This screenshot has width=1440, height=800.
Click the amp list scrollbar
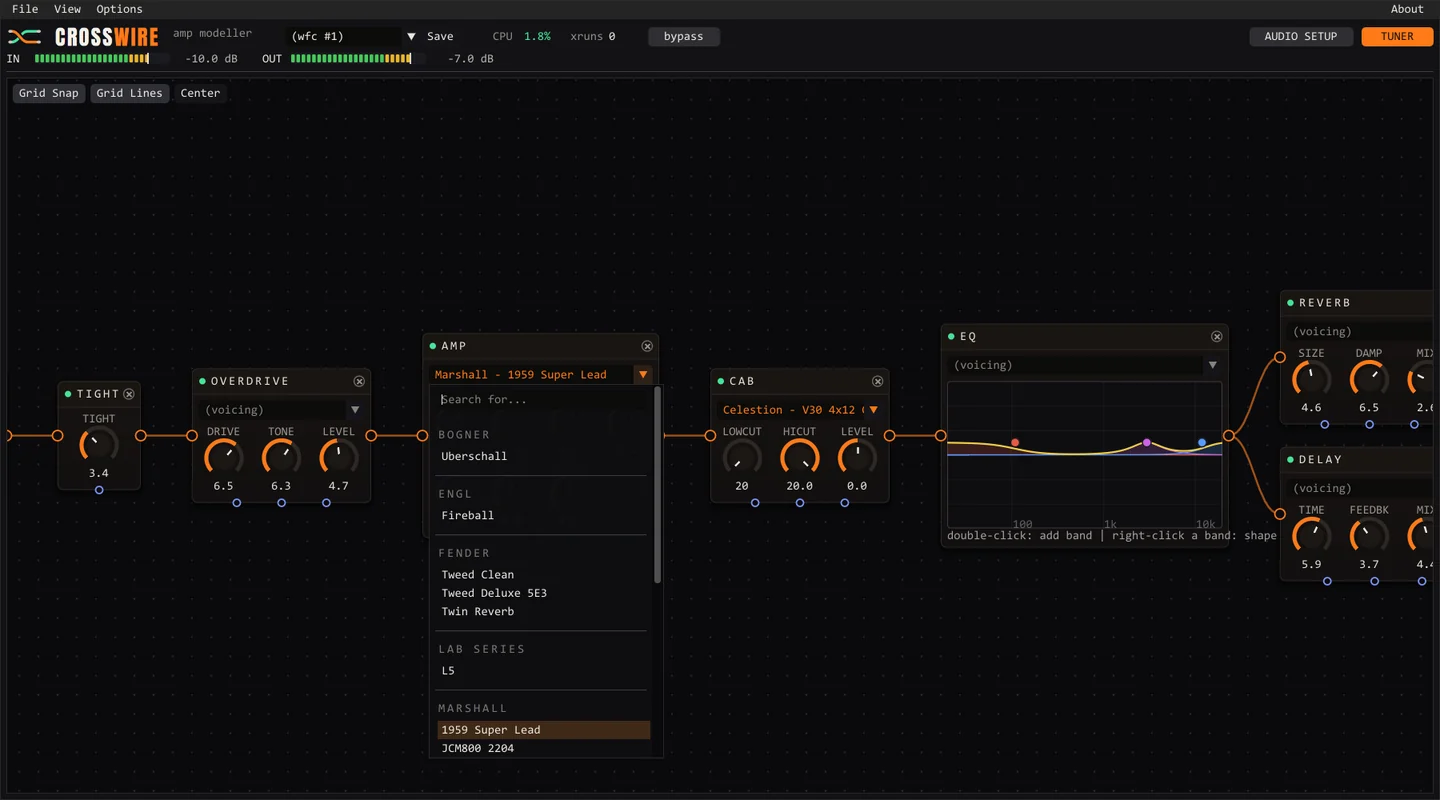[x=657, y=486]
